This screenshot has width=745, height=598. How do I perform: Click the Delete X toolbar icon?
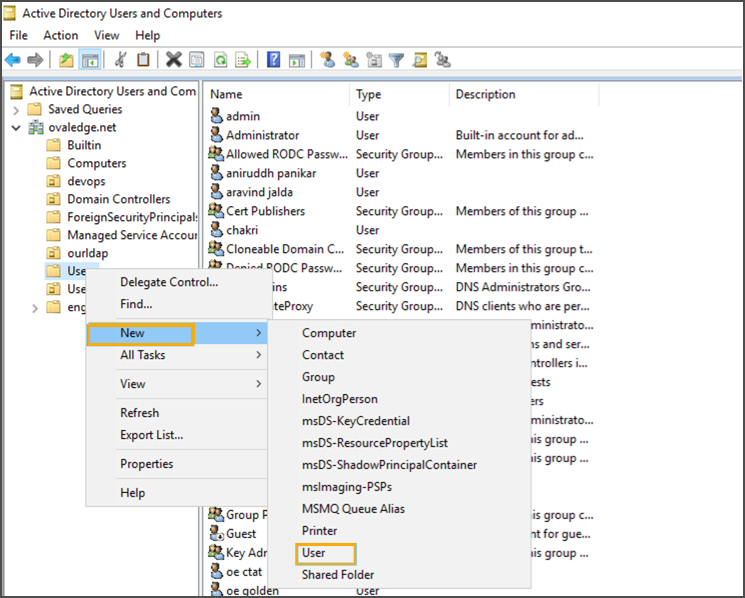pos(174,60)
